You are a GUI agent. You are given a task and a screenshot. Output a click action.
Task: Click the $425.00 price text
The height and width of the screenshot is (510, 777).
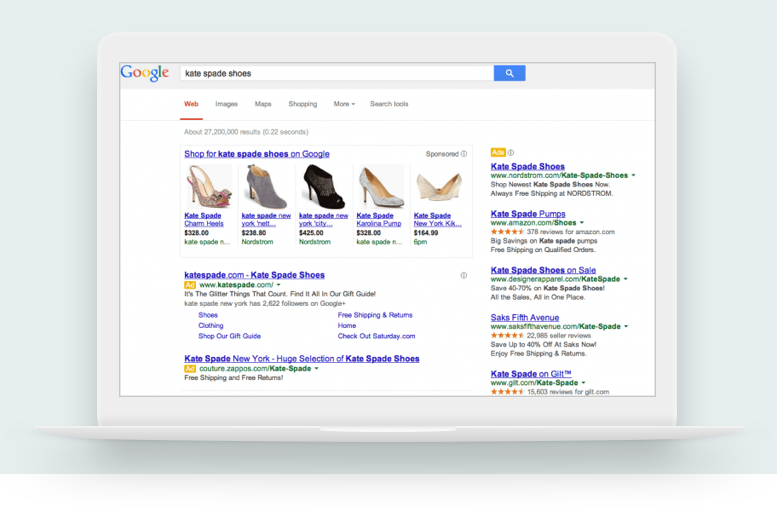tap(311, 233)
